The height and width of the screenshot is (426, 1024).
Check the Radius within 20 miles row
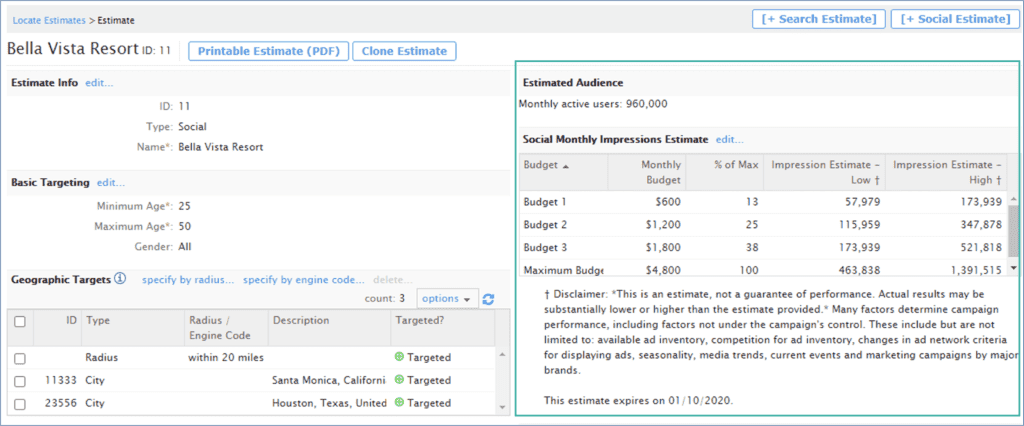(x=20, y=358)
